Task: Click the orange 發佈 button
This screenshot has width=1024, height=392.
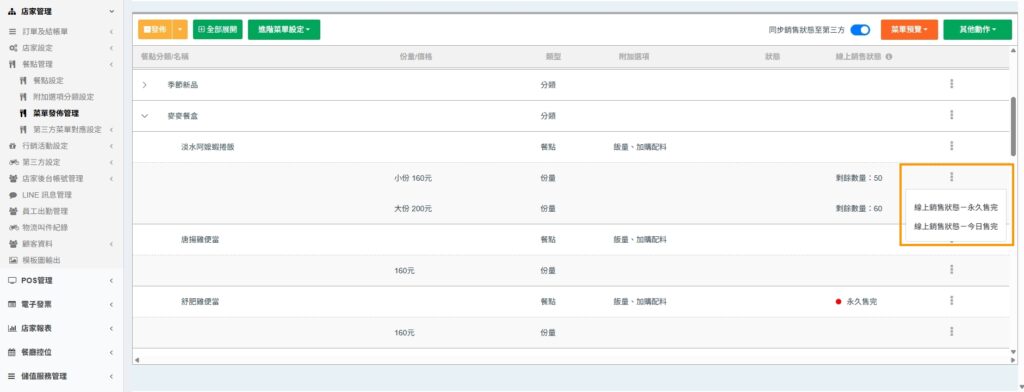Action: pos(155,29)
